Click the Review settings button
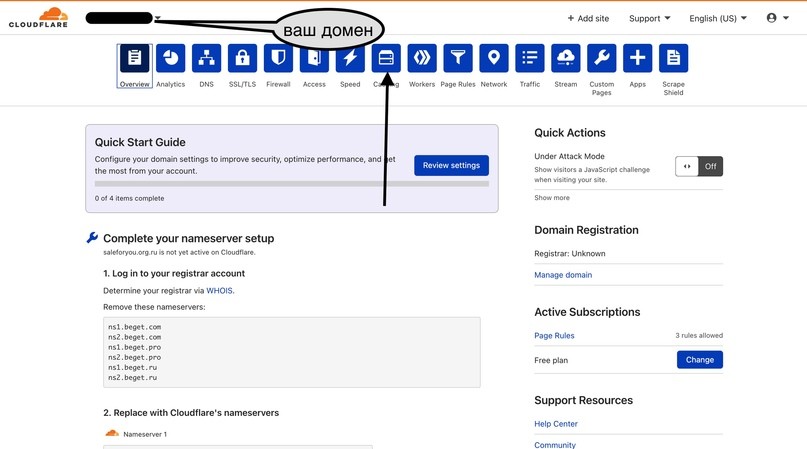The width and height of the screenshot is (807, 449). point(451,165)
